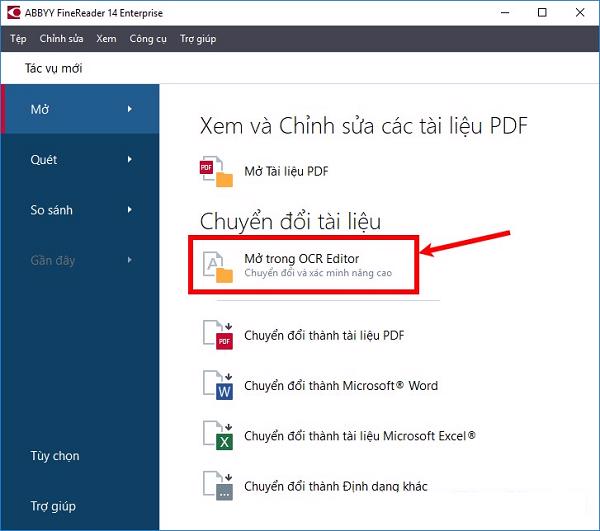Expand the arrow next to Quét
The height and width of the screenshot is (531, 600).
point(130,160)
